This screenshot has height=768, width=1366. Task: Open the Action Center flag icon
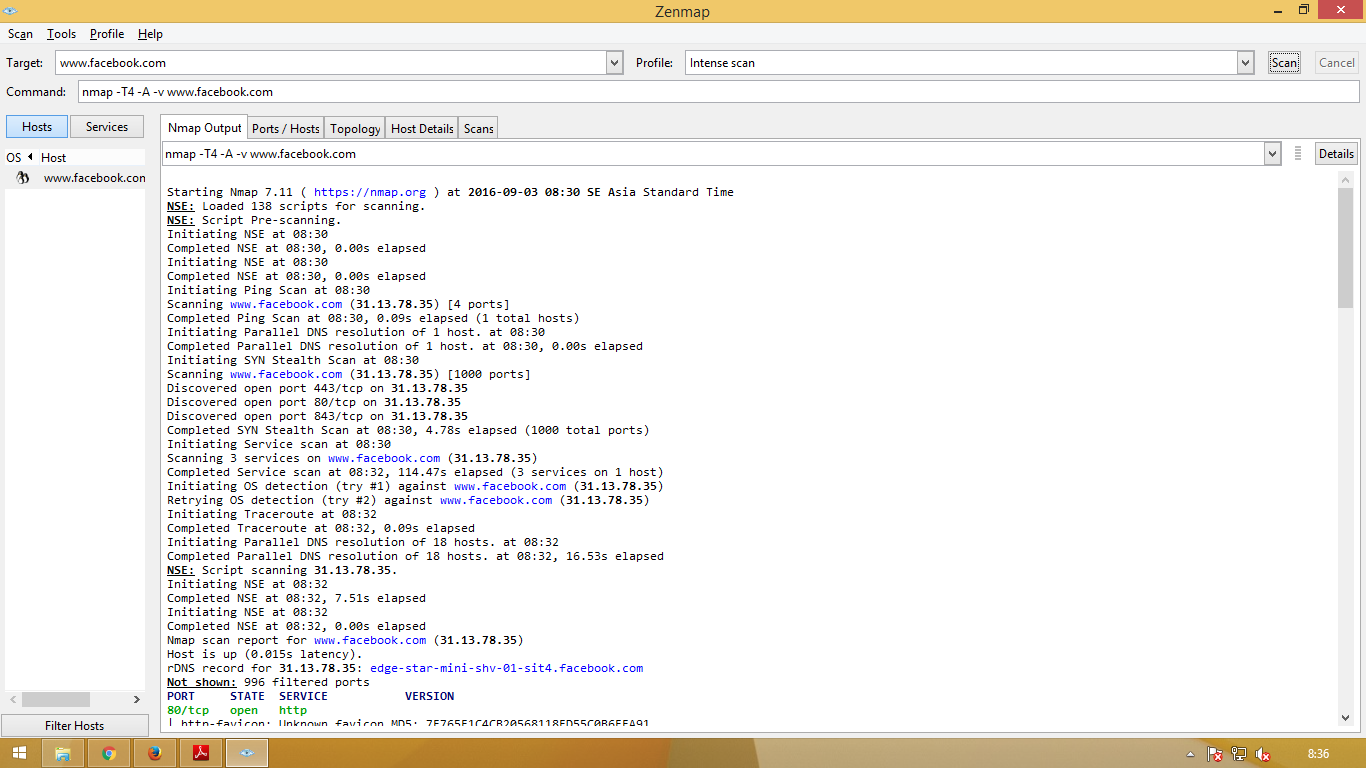1215,754
